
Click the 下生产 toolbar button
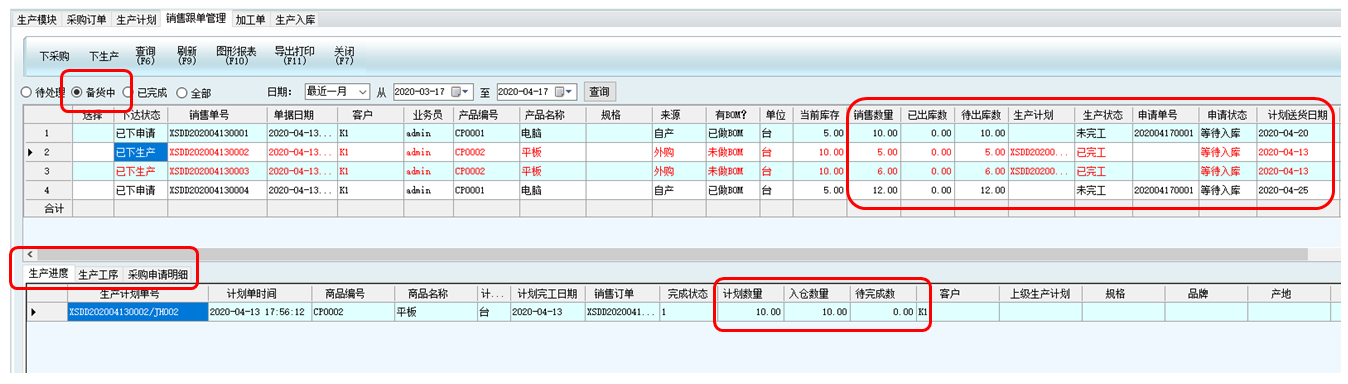(x=104, y=56)
